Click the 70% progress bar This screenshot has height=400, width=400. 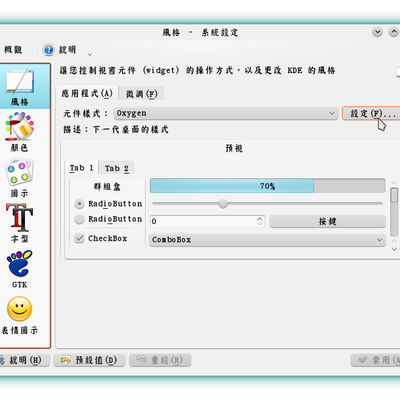[x=268, y=186]
